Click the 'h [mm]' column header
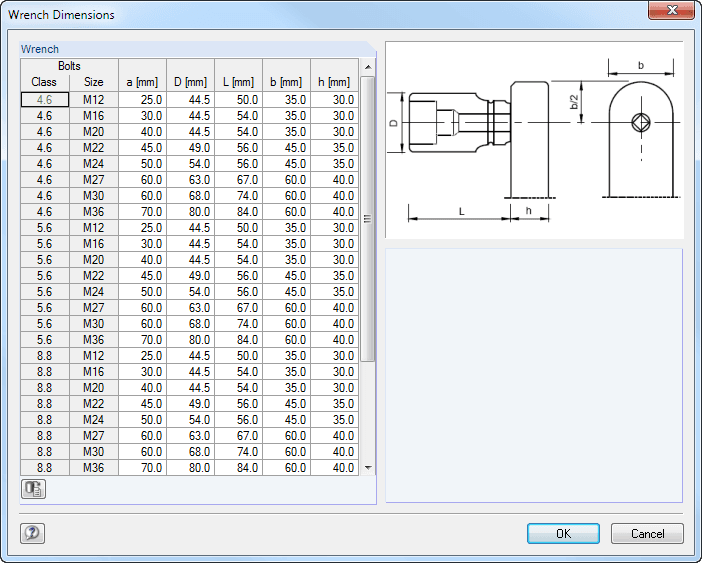This screenshot has height=563, width=702. click(x=334, y=75)
